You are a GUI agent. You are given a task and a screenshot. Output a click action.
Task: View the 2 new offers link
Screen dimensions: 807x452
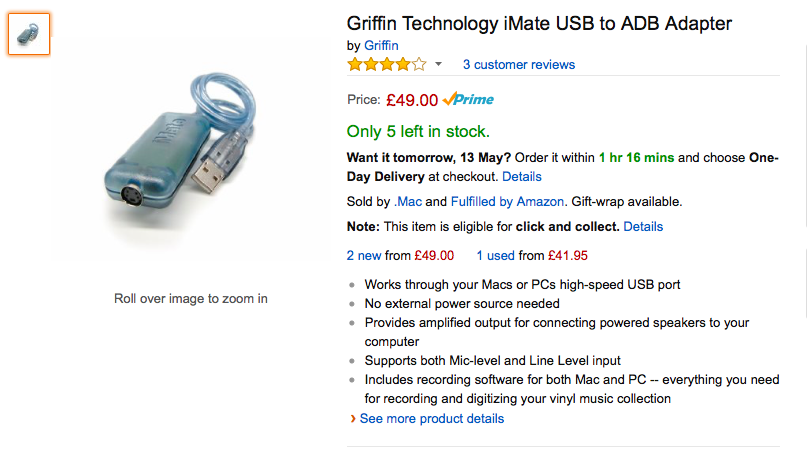tap(364, 256)
